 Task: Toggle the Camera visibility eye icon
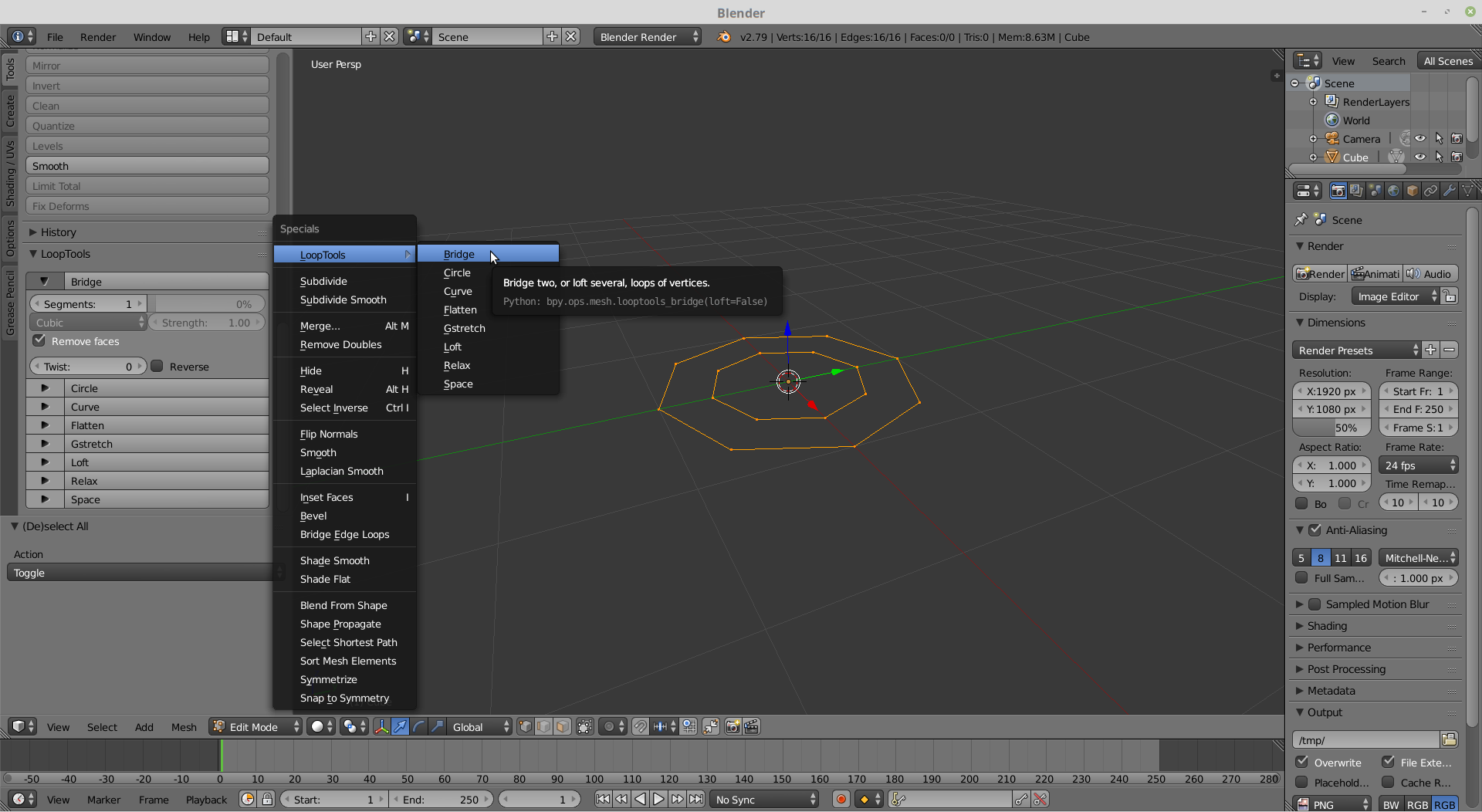tap(1419, 139)
